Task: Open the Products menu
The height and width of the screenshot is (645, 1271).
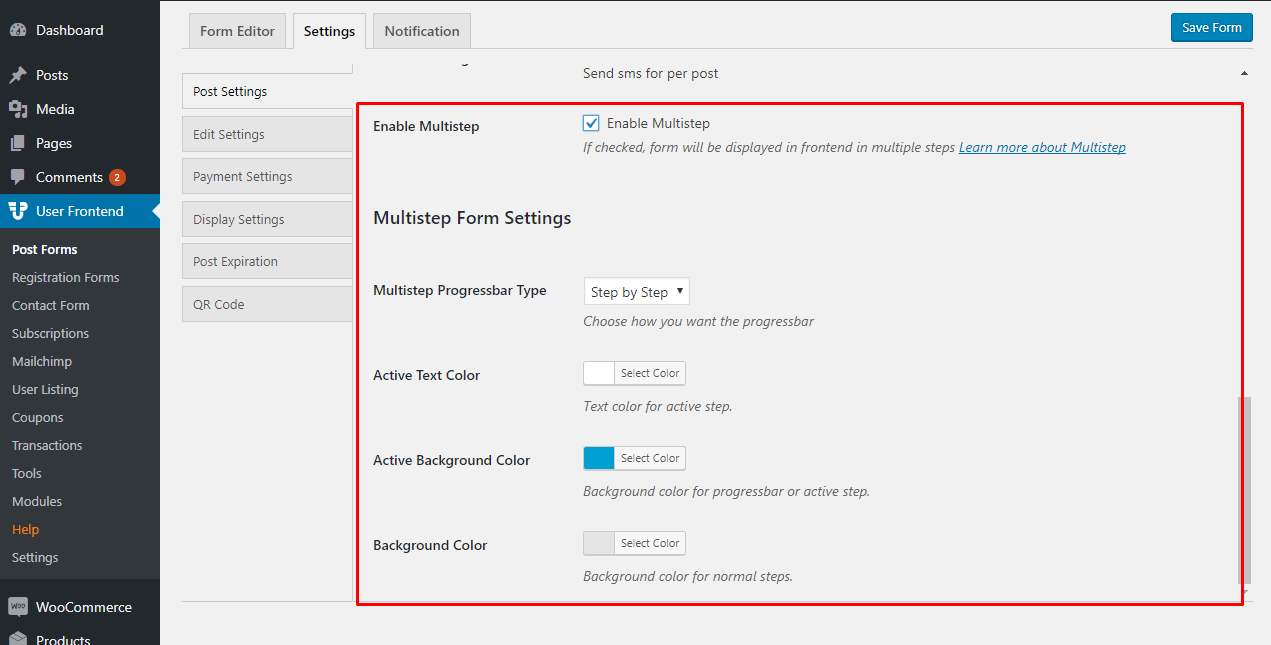Action: point(80,637)
